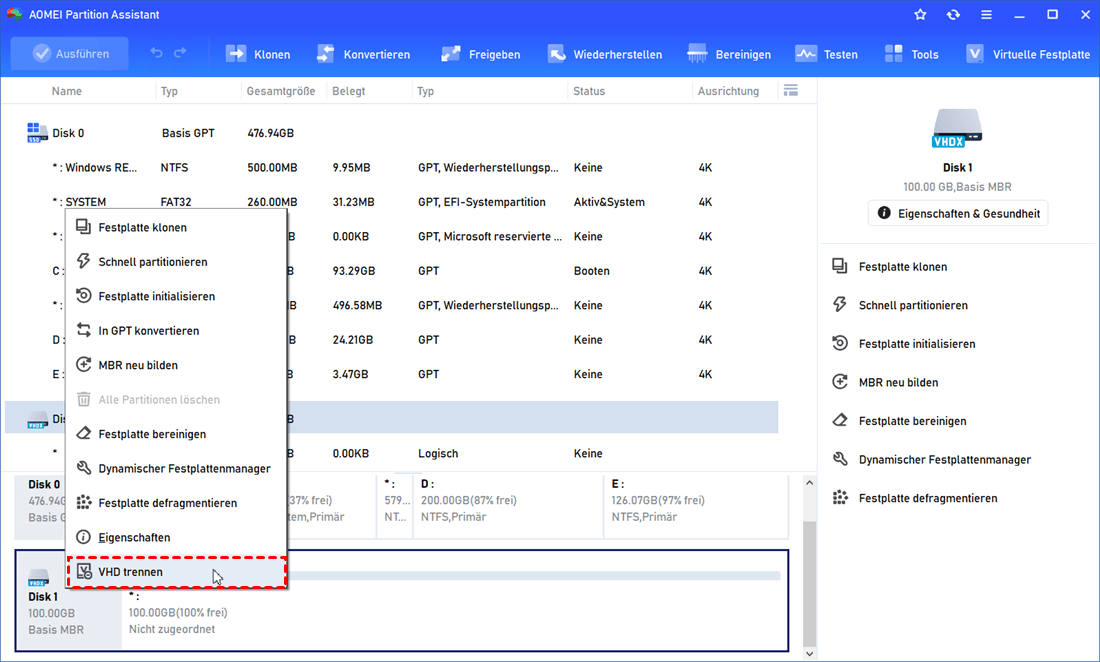This screenshot has width=1100, height=662.
Task: Open Eigenschaften from the context menu
Action: [176, 536]
